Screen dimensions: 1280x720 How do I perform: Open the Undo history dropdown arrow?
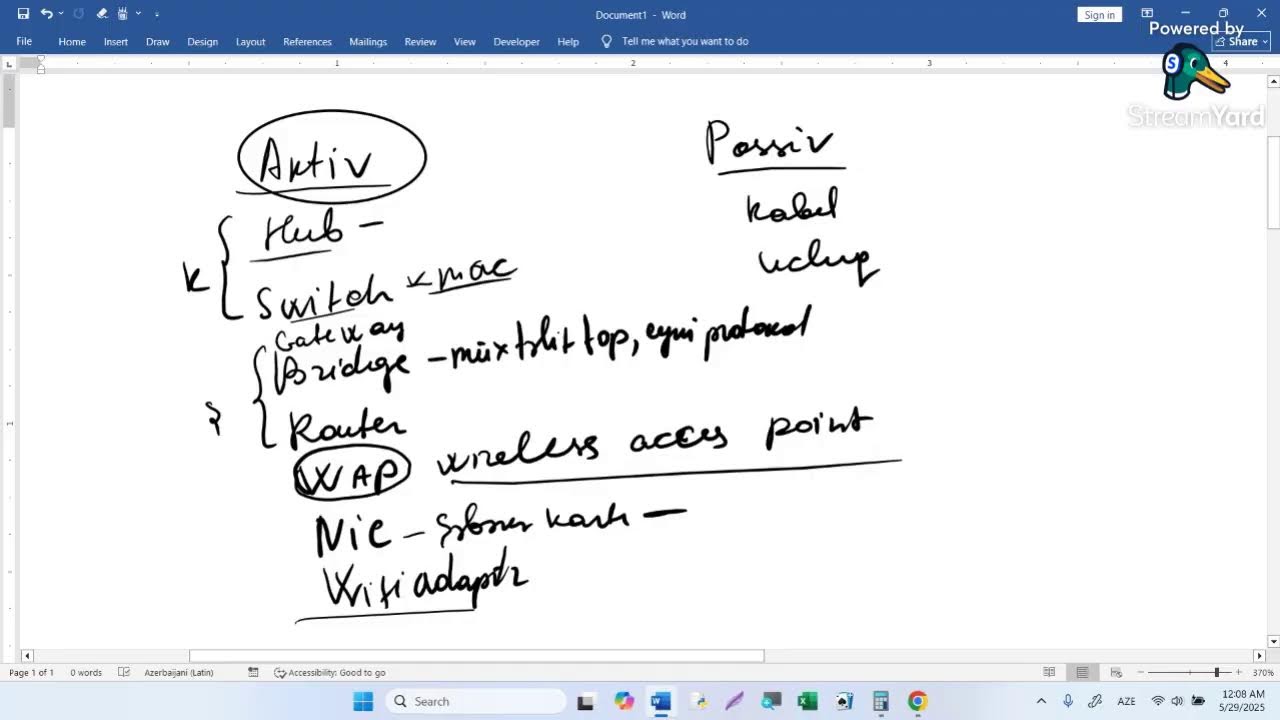tap(61, 14)
